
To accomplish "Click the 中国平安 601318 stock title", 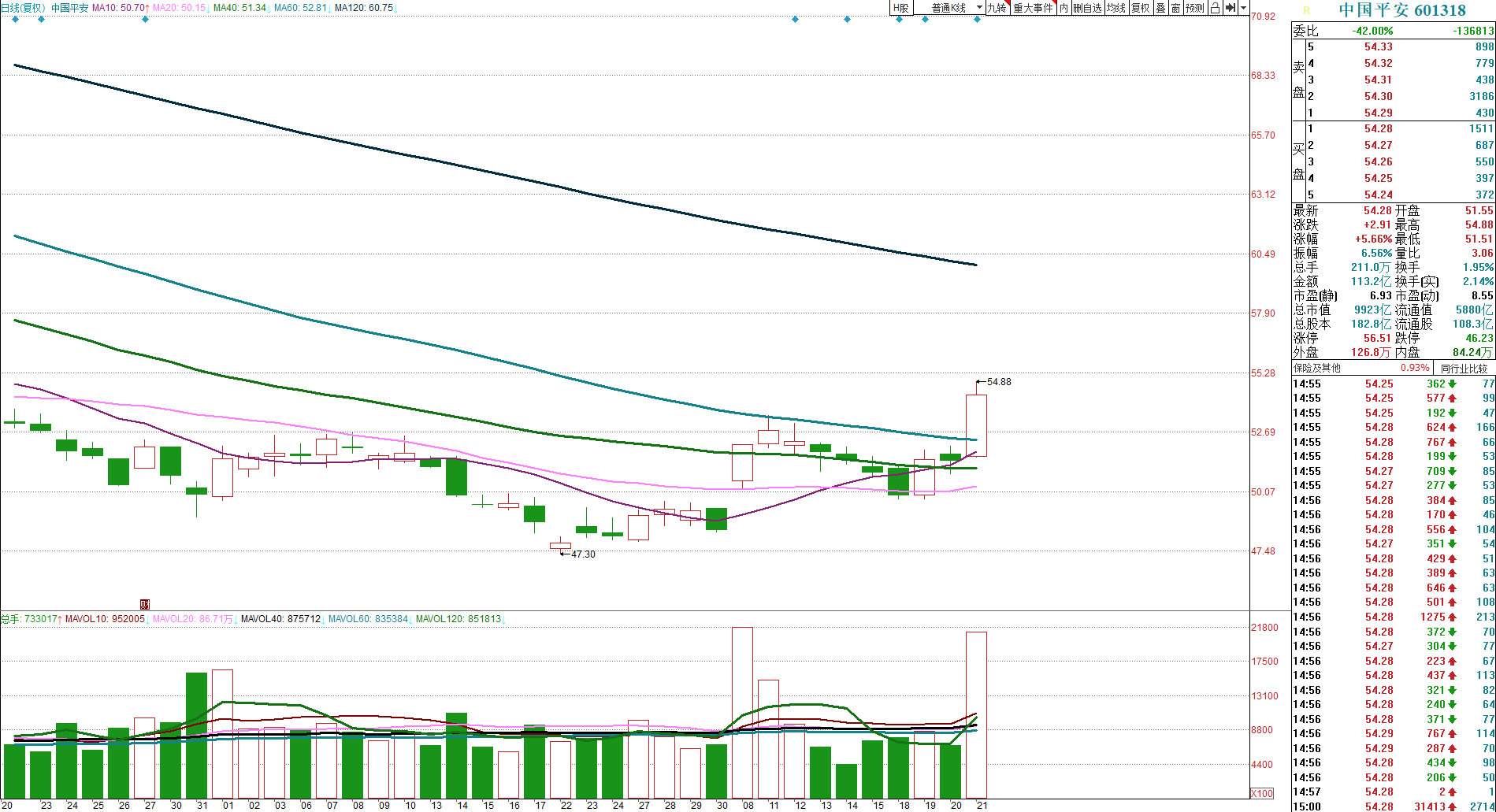I will (x=1403, y=10).
